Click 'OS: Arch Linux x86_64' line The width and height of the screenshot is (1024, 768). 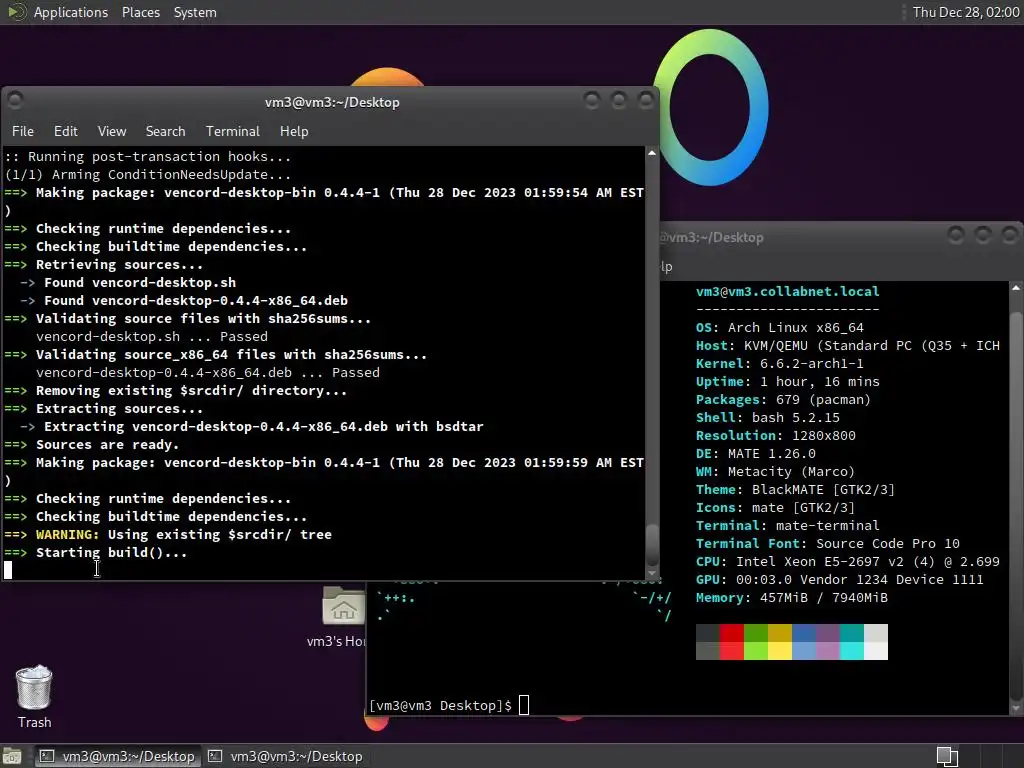[x=780, y=327]
